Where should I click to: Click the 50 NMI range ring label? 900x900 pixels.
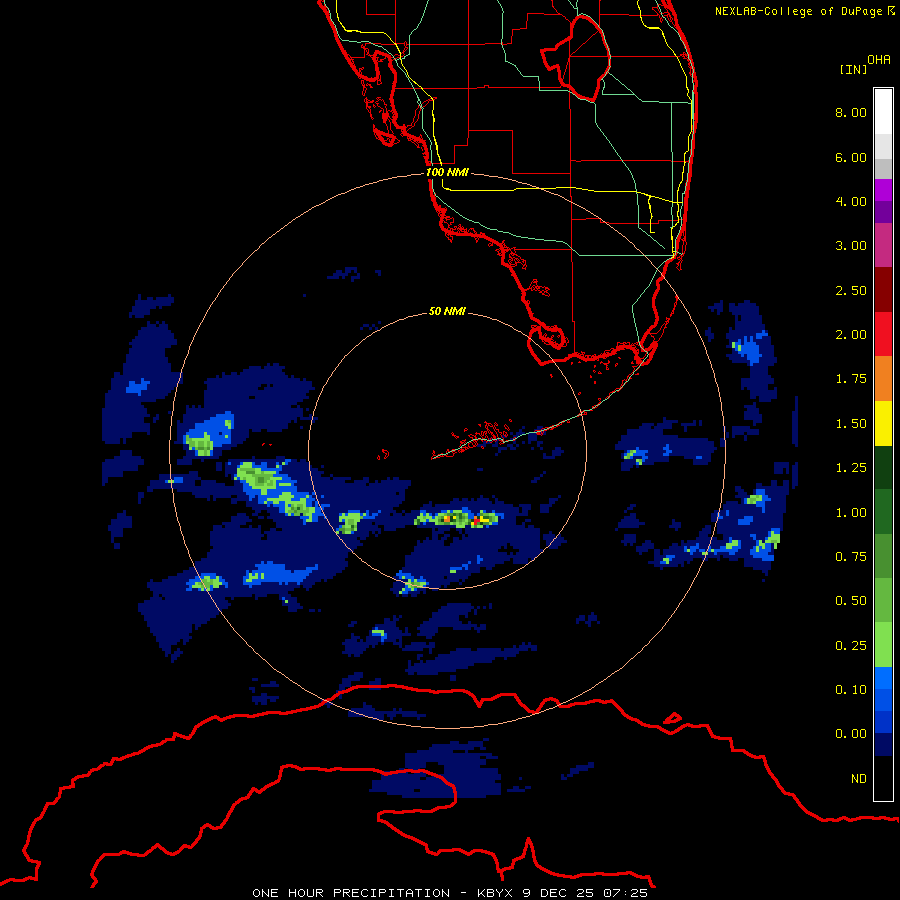tap(447, 311)
